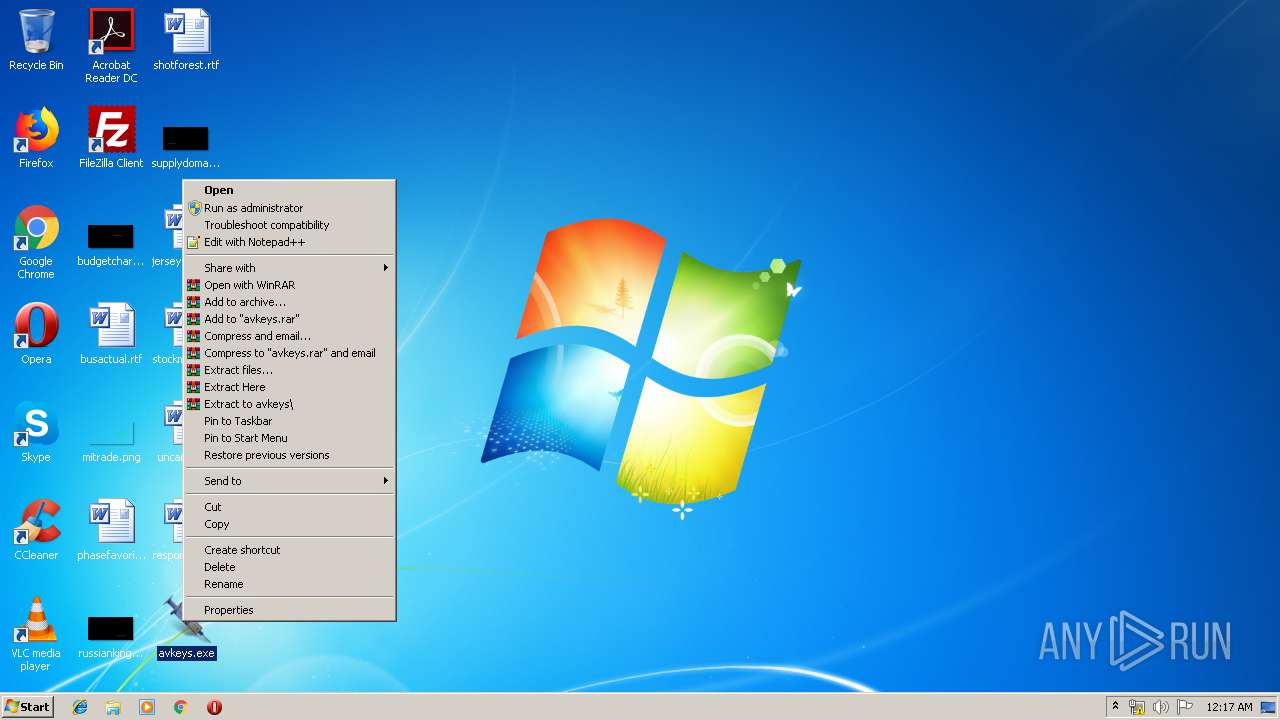Click the volume speaker tray icon
Viewport: 1280px width, 720px height.
[1160, 707]
